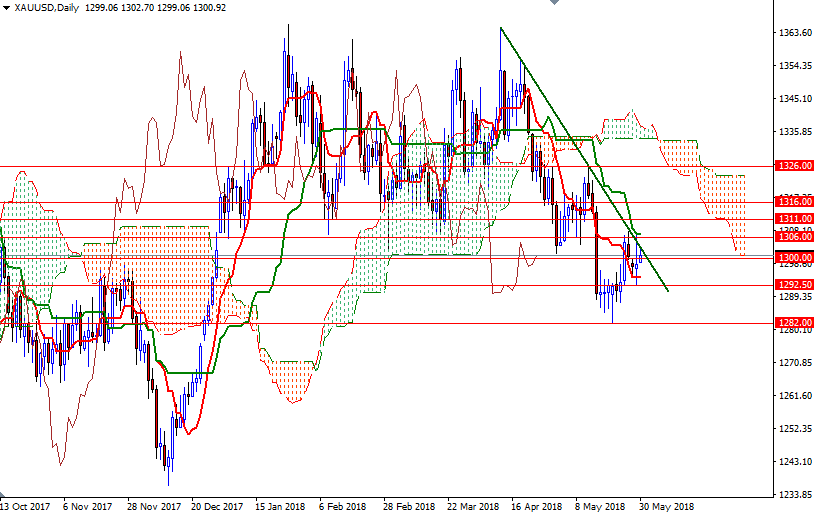Click the 1233.85 price scale value
Image resolution: width=814 pixels, height=514 pixels.
click(794, 494)
